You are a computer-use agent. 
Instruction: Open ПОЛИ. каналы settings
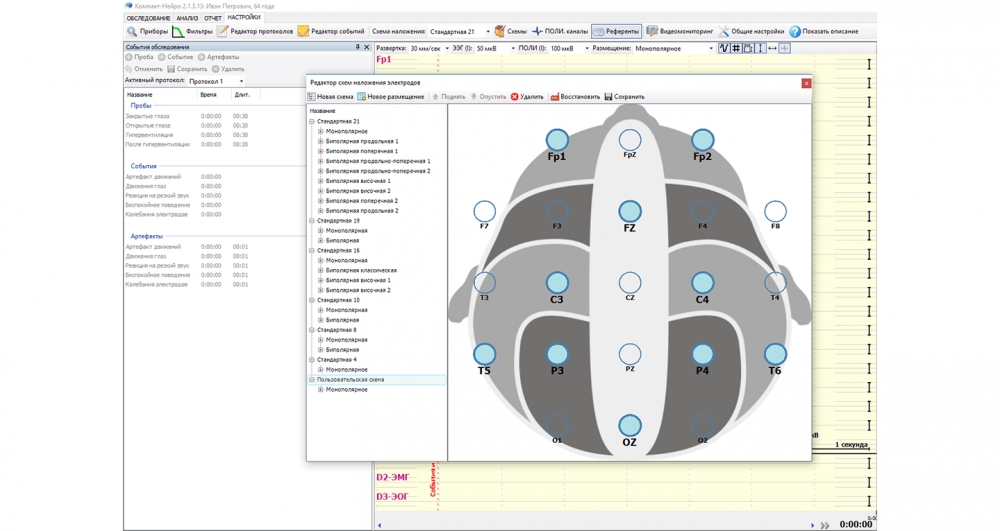560,32
